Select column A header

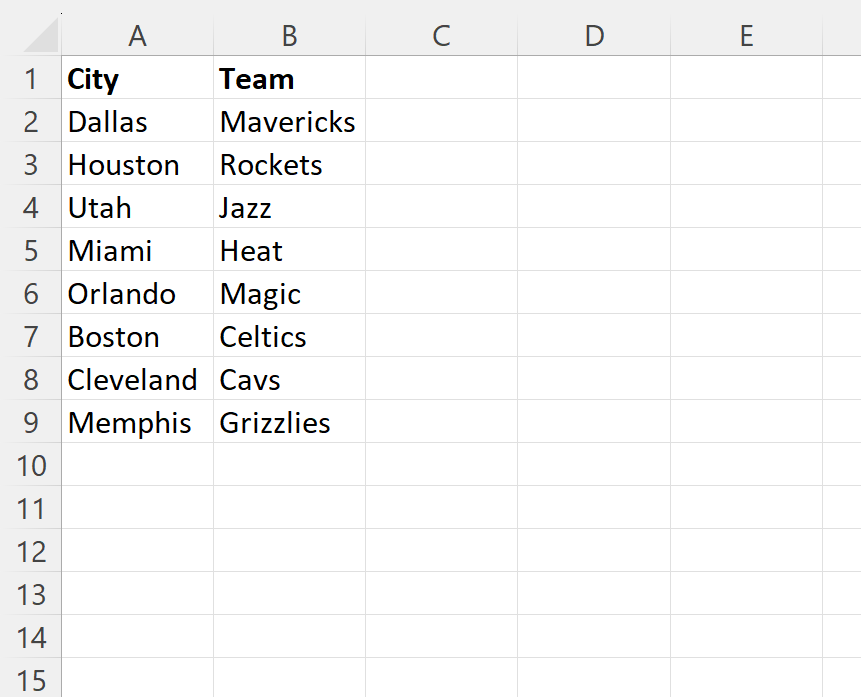click(138, 36)
